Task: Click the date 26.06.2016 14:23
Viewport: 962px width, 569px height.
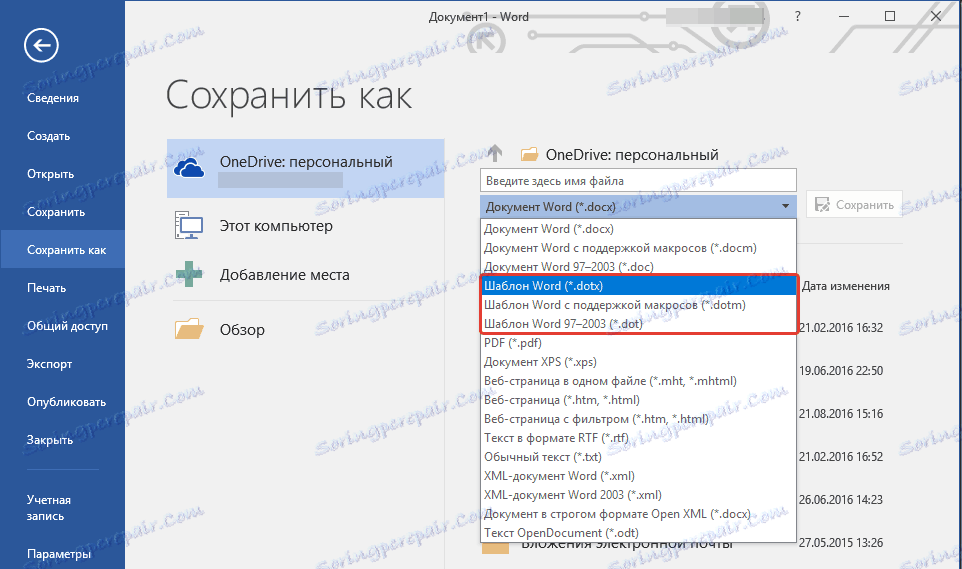Action: tap(841, 500)
